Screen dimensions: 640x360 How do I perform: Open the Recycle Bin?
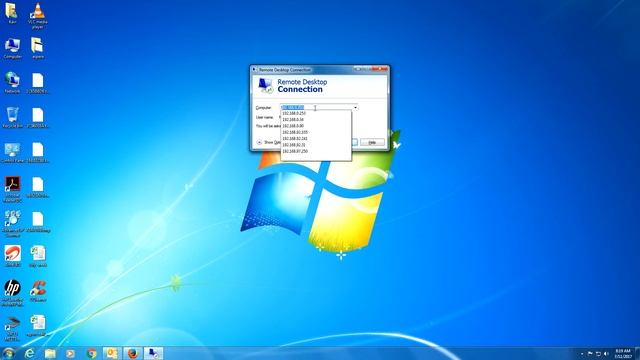pyautogui.click(x=12, y=118)
